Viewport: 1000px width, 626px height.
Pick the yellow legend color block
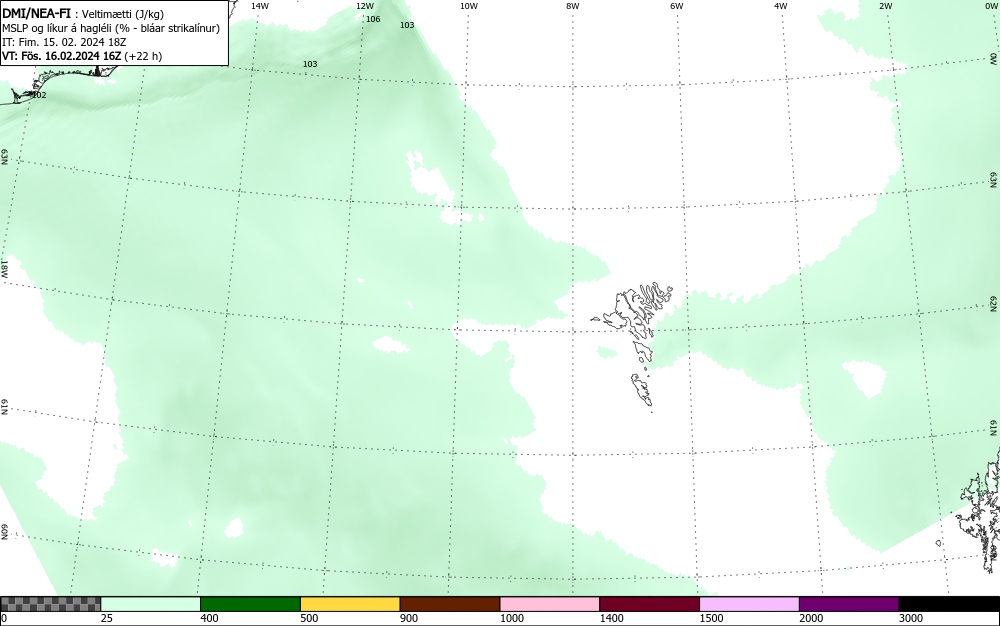350,604
